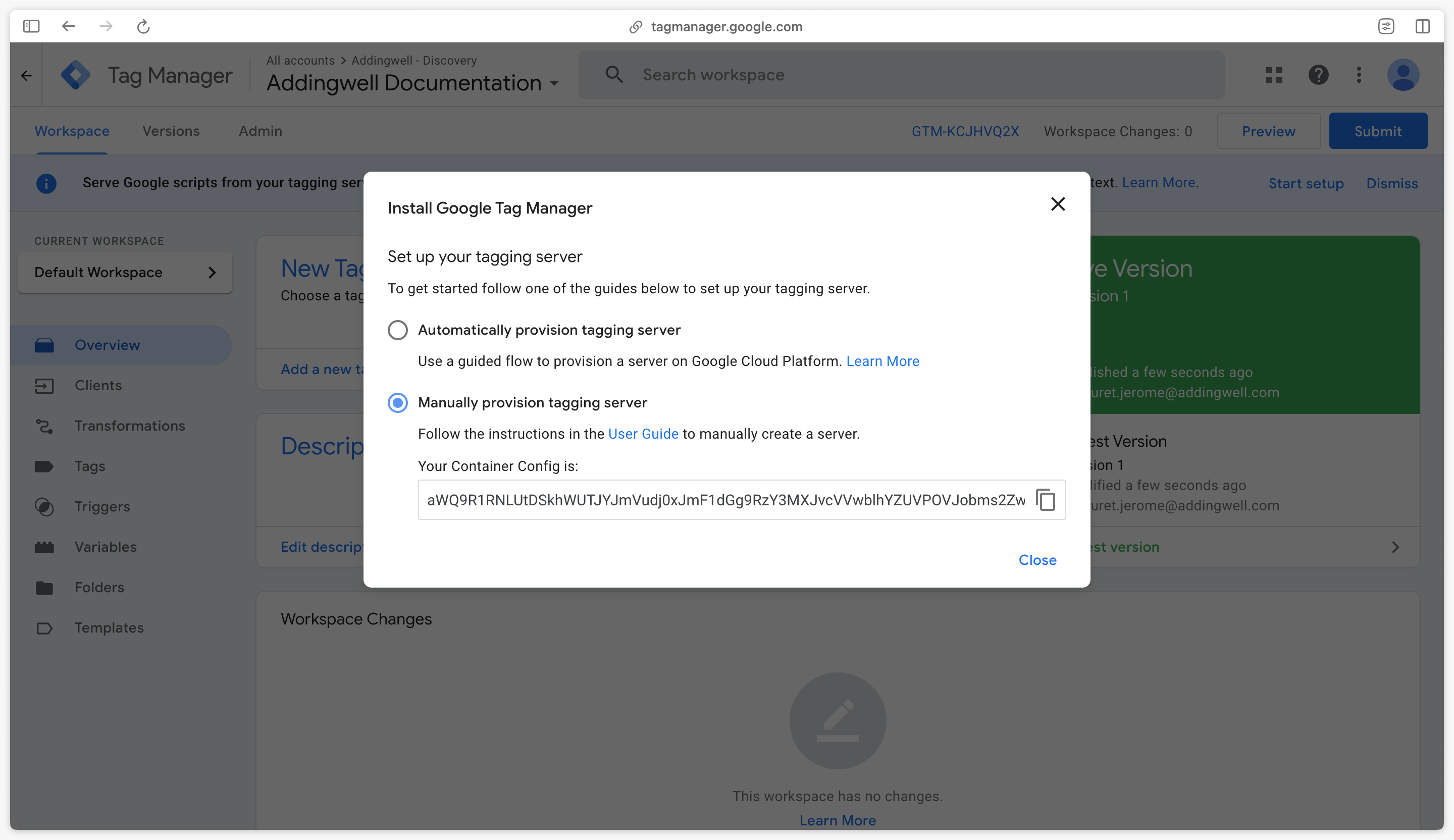
Task: Switch to the Versions tab
Action: 171,131
